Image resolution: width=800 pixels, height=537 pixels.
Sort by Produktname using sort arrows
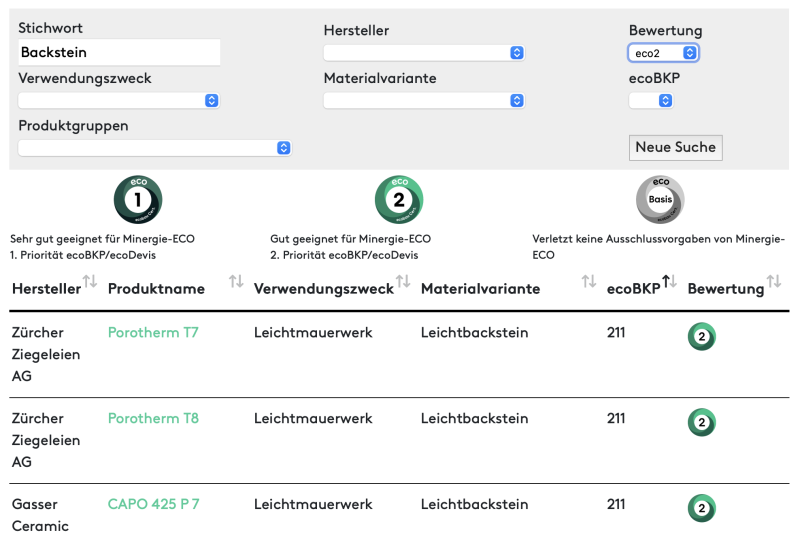click(x=236, y=281)
